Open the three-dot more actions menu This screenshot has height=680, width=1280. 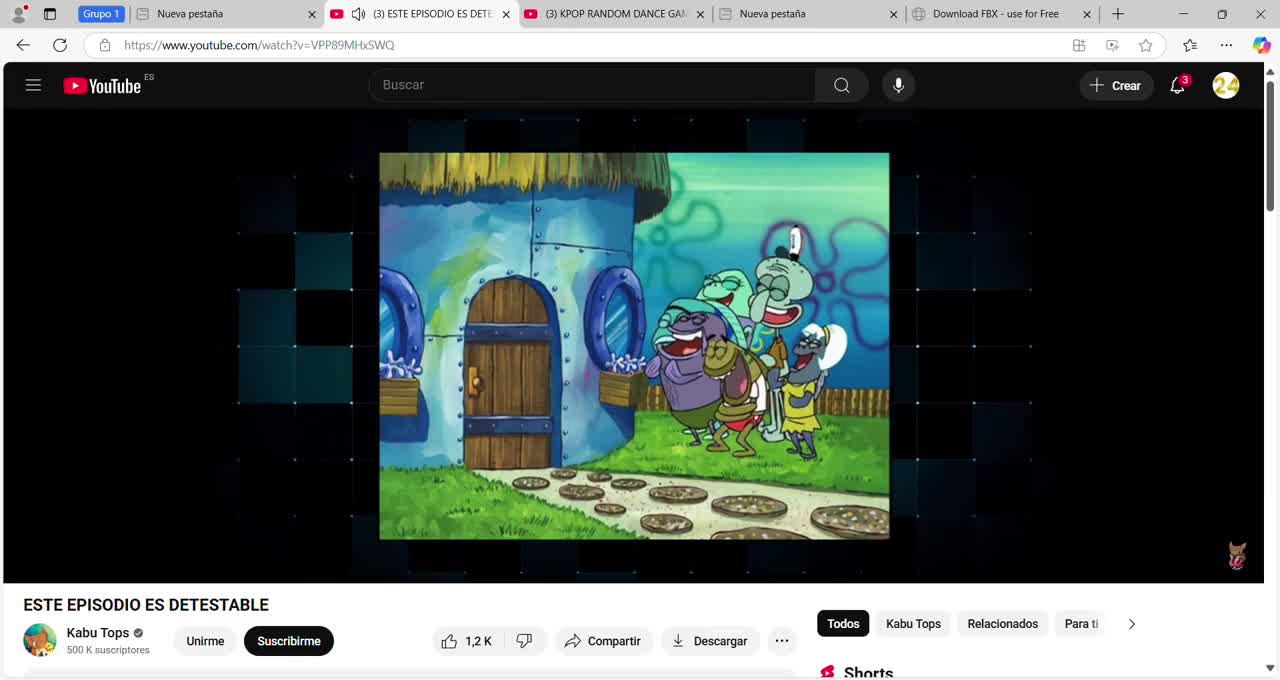[x=782, y=641]
